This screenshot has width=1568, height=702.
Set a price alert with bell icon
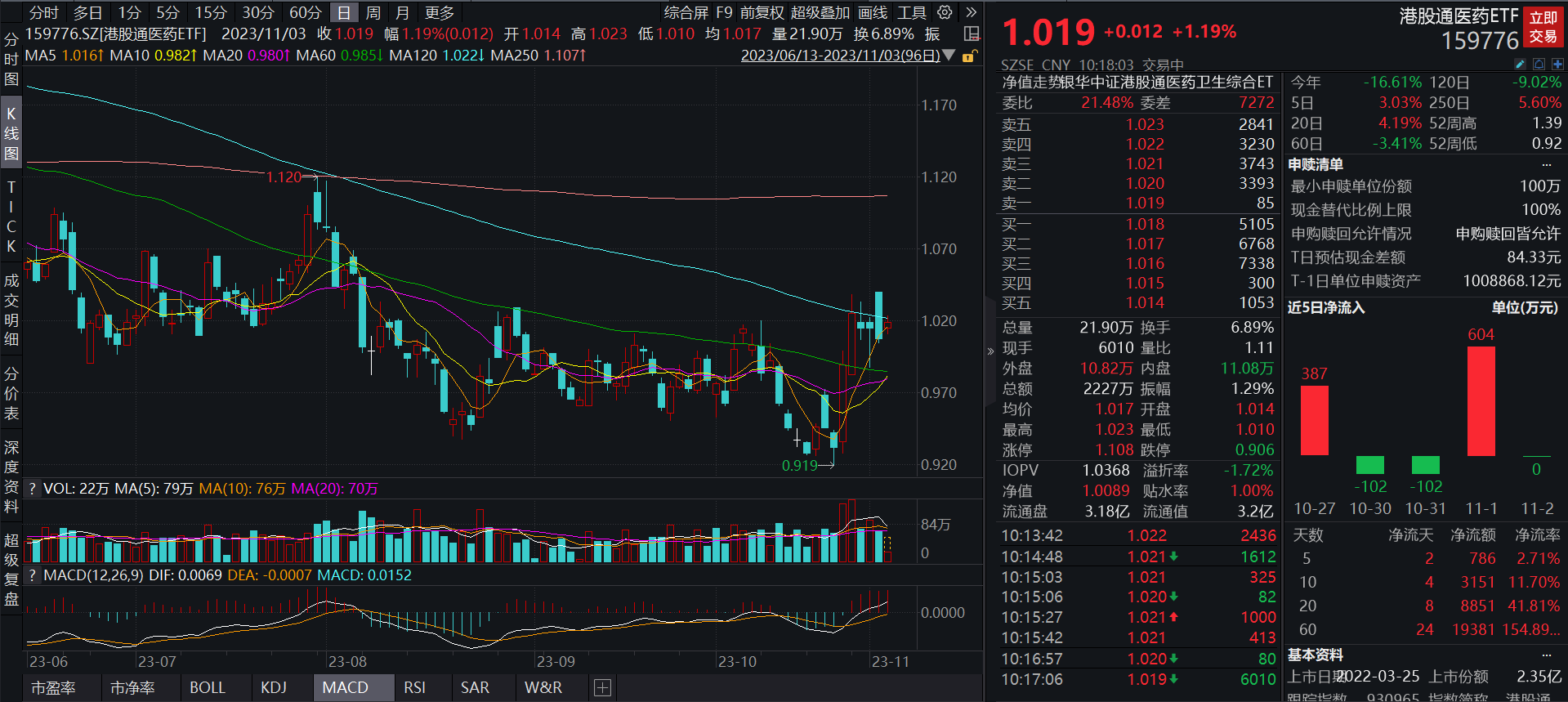pyautogui.click(x=1539, y=64)
